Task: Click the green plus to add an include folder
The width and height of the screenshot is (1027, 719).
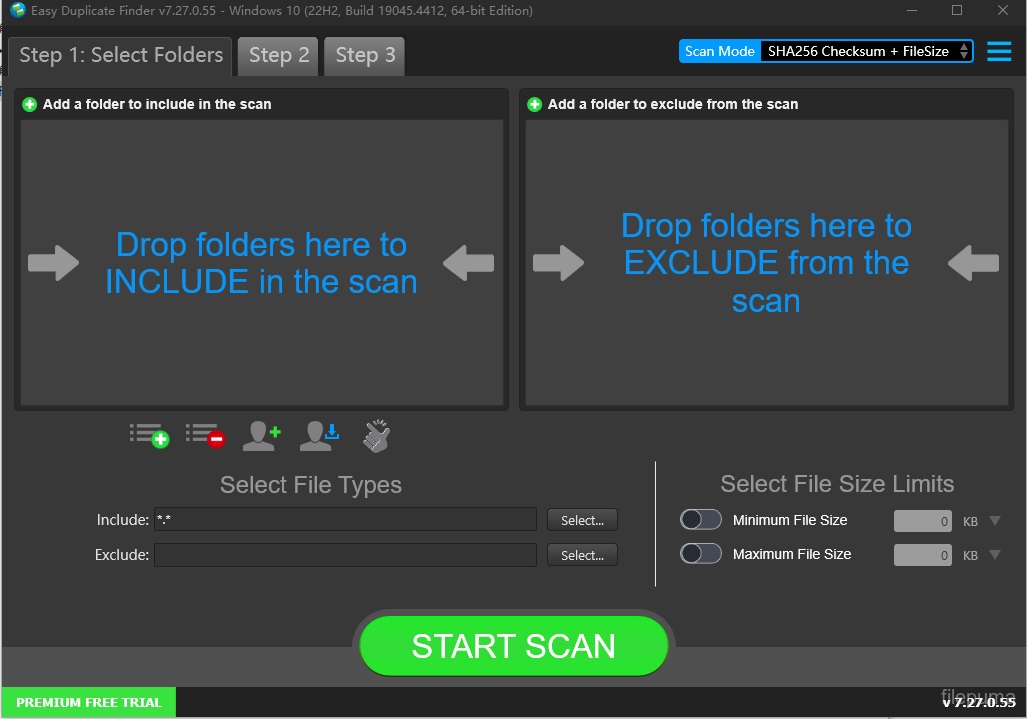Action: point(29,103)
